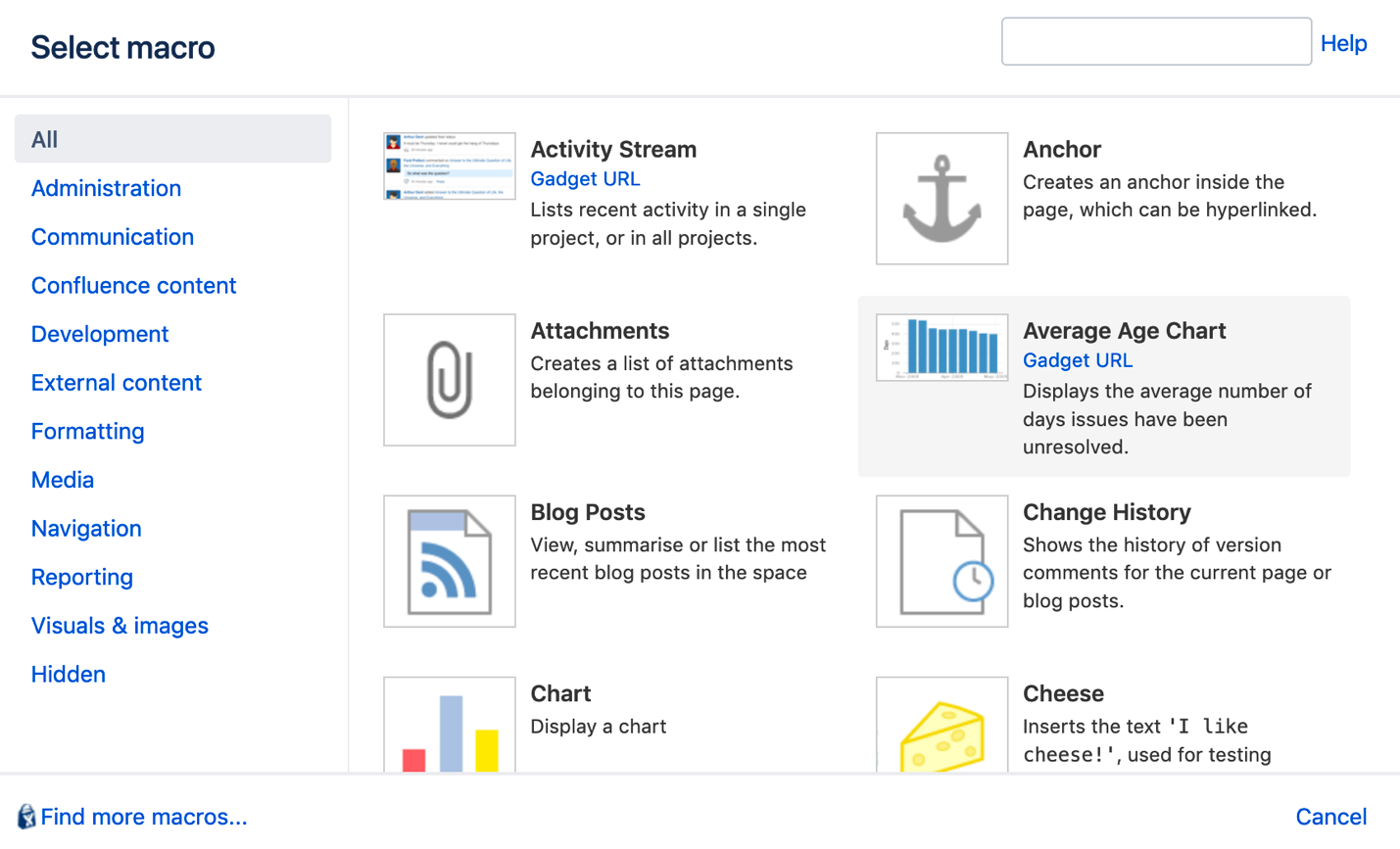The height and width of the screenshot is (849, 1400).
Task: Click the macro search input field
Action: tap(1156, 42)
